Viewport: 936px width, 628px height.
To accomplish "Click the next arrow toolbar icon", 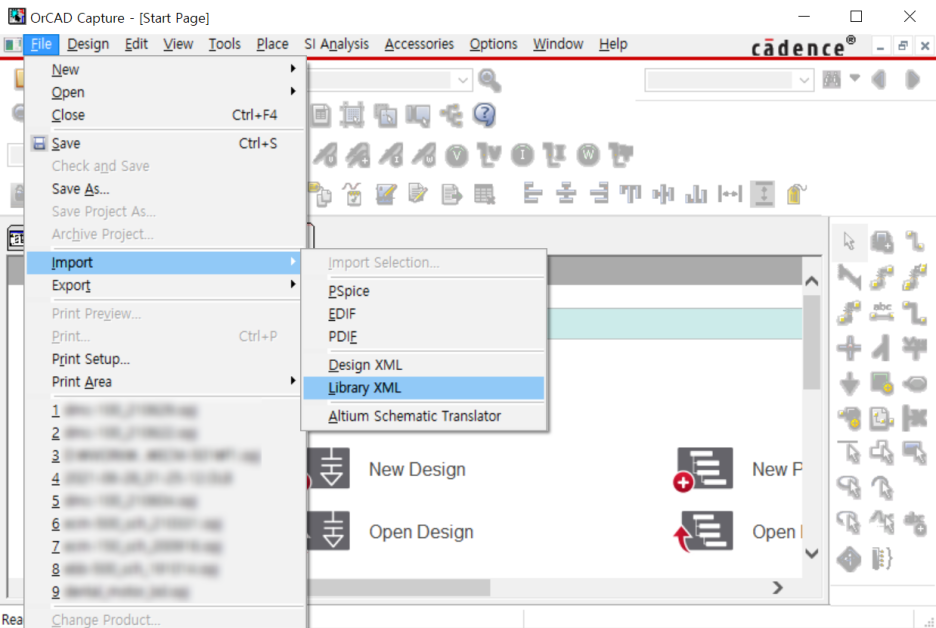I will pyautogui.click(x=912, y=79).
